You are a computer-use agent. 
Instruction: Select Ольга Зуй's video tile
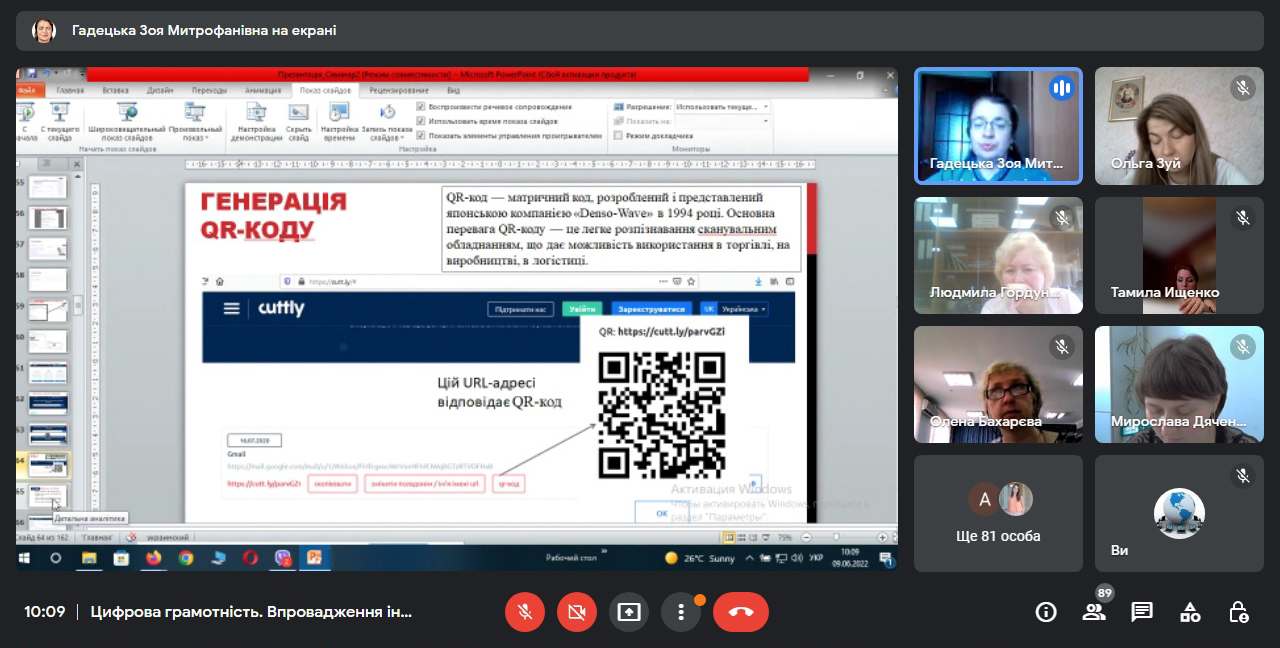1179,126
